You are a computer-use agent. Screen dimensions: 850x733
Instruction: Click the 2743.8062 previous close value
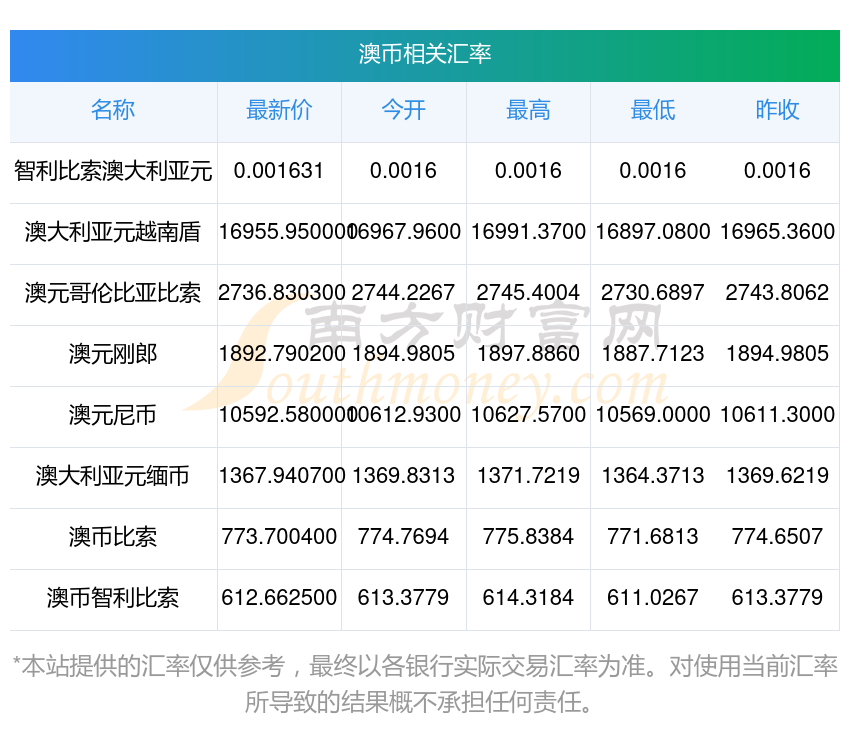point(777,293)
